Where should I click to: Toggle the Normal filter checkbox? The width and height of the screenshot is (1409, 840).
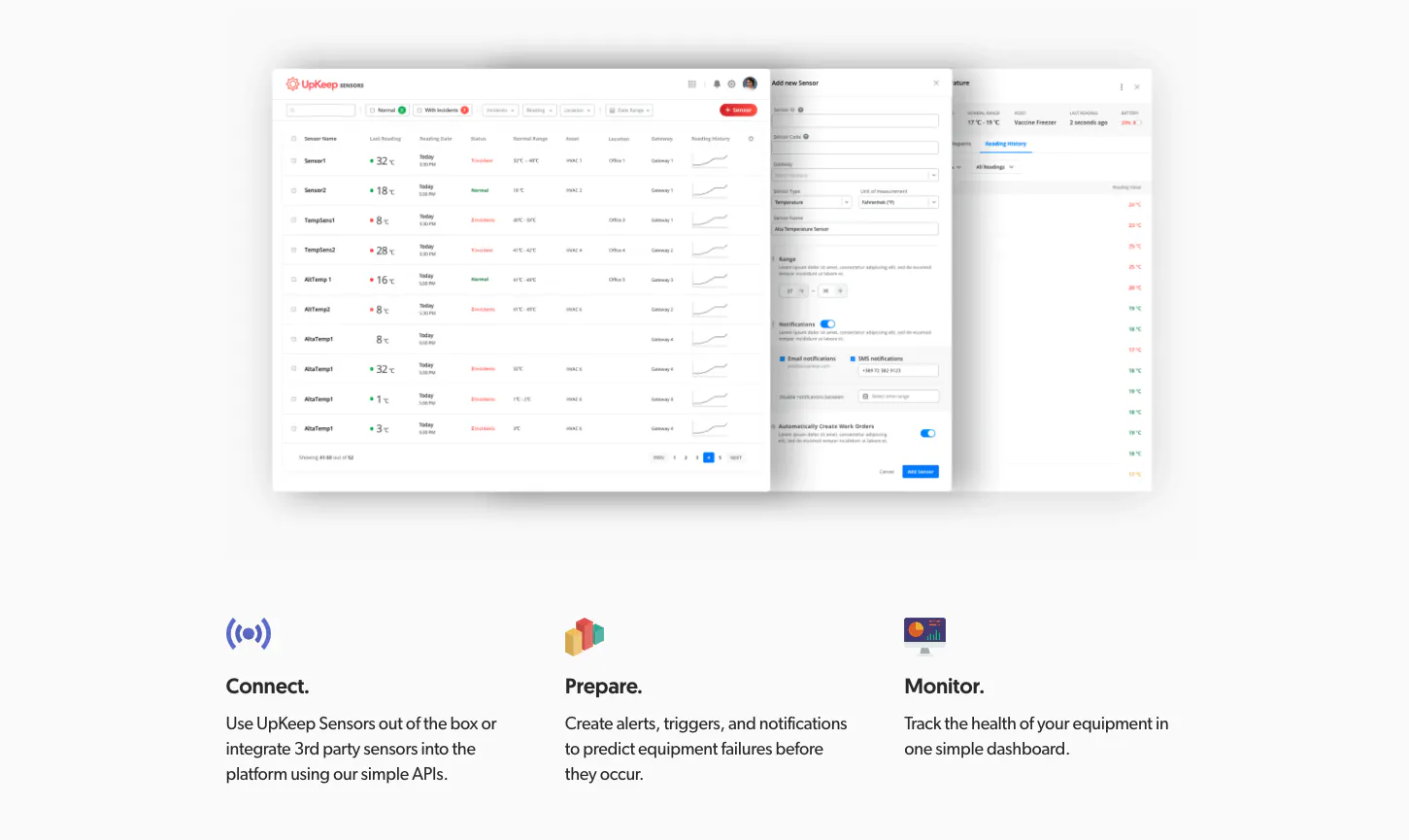372,111
